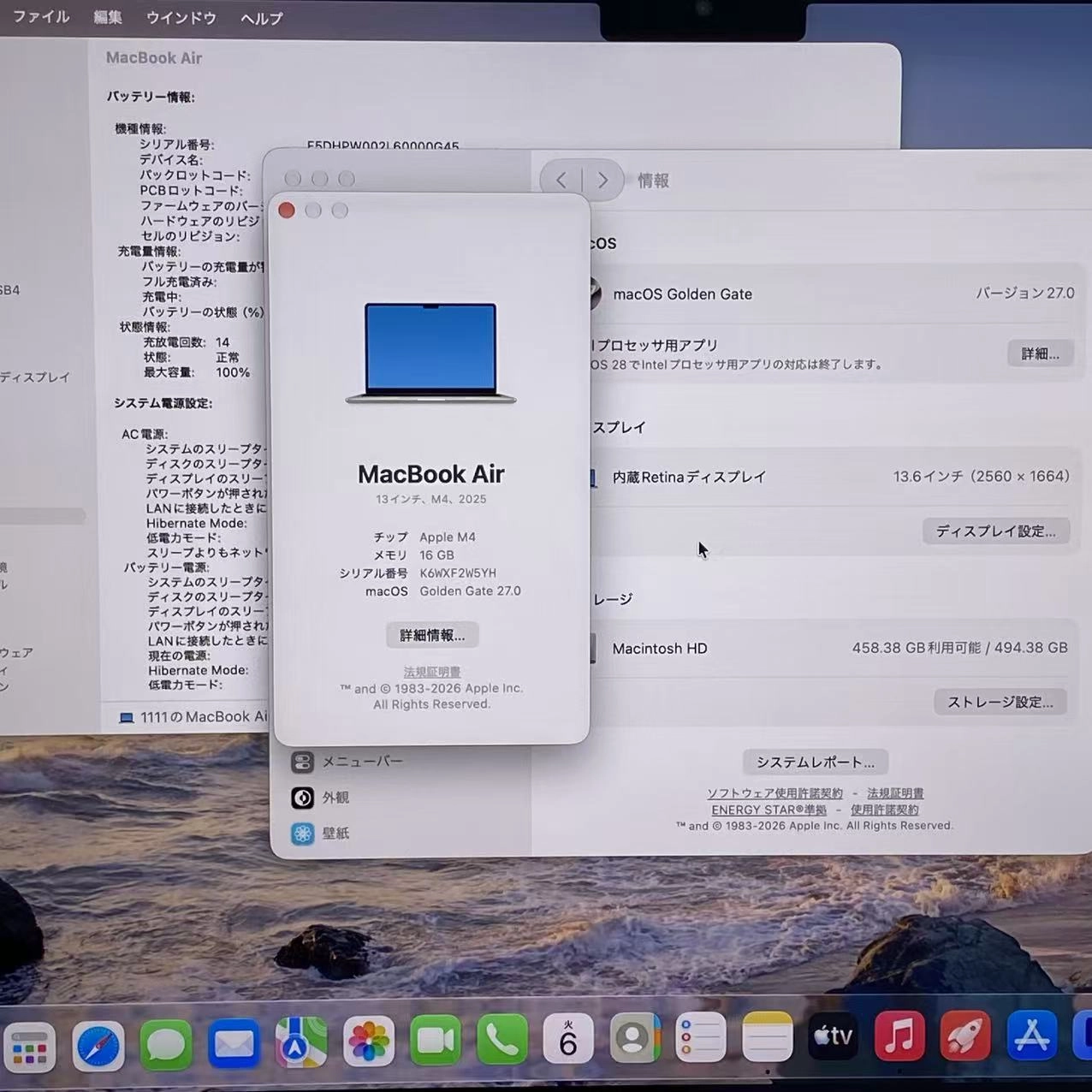Click 充放電回数 row in System Information
Viewport: 1092px width, 1092px height.
[187, 342]
